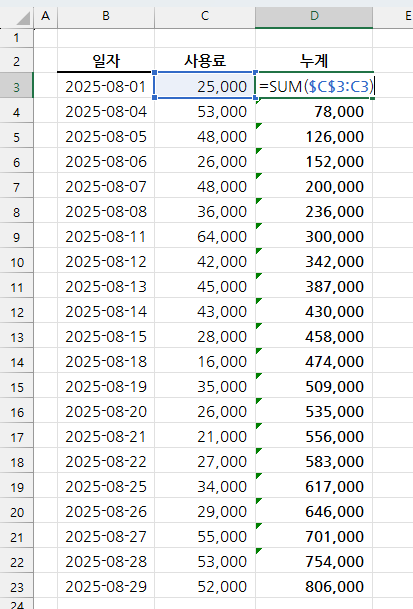Click cumulative total cell 535,000
413x609 pixels.
click(x=314, y=411)
